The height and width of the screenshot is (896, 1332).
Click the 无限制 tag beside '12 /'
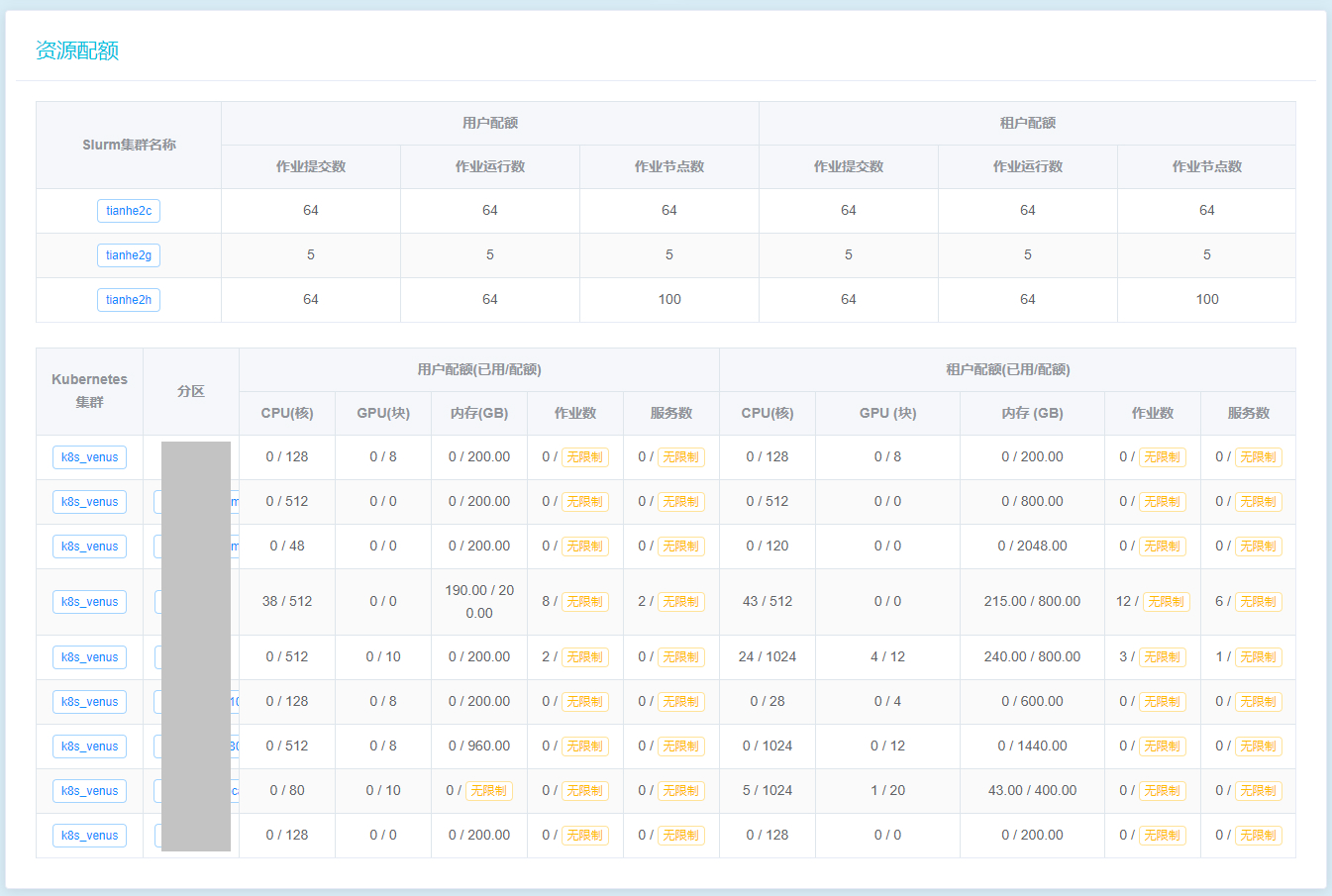coord(1166,602)
